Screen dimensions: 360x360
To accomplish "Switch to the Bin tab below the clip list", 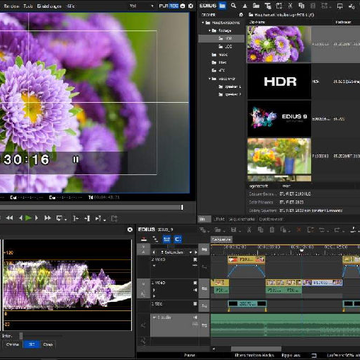I will pos(204,219).
